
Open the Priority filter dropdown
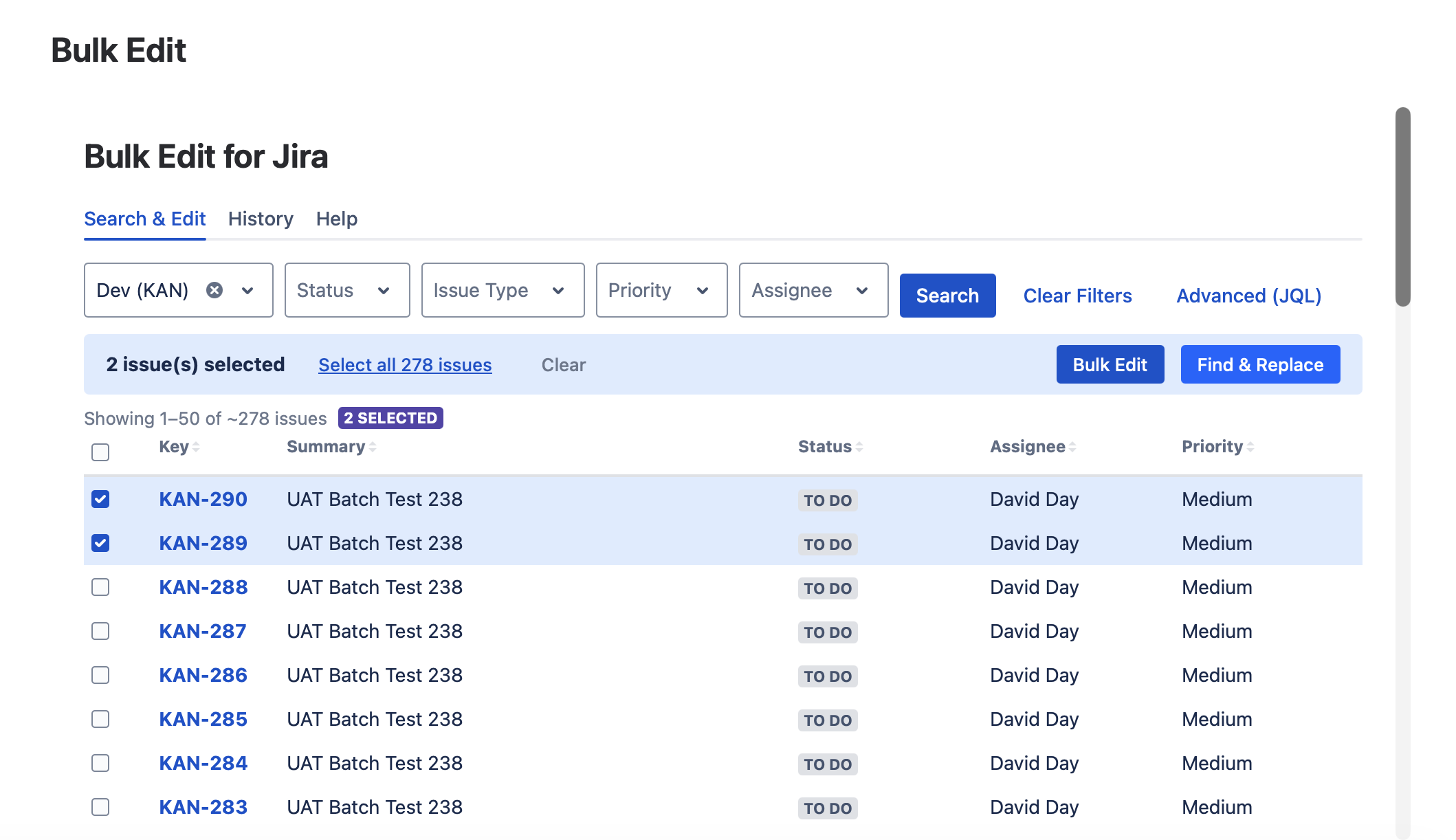point(661,290)
